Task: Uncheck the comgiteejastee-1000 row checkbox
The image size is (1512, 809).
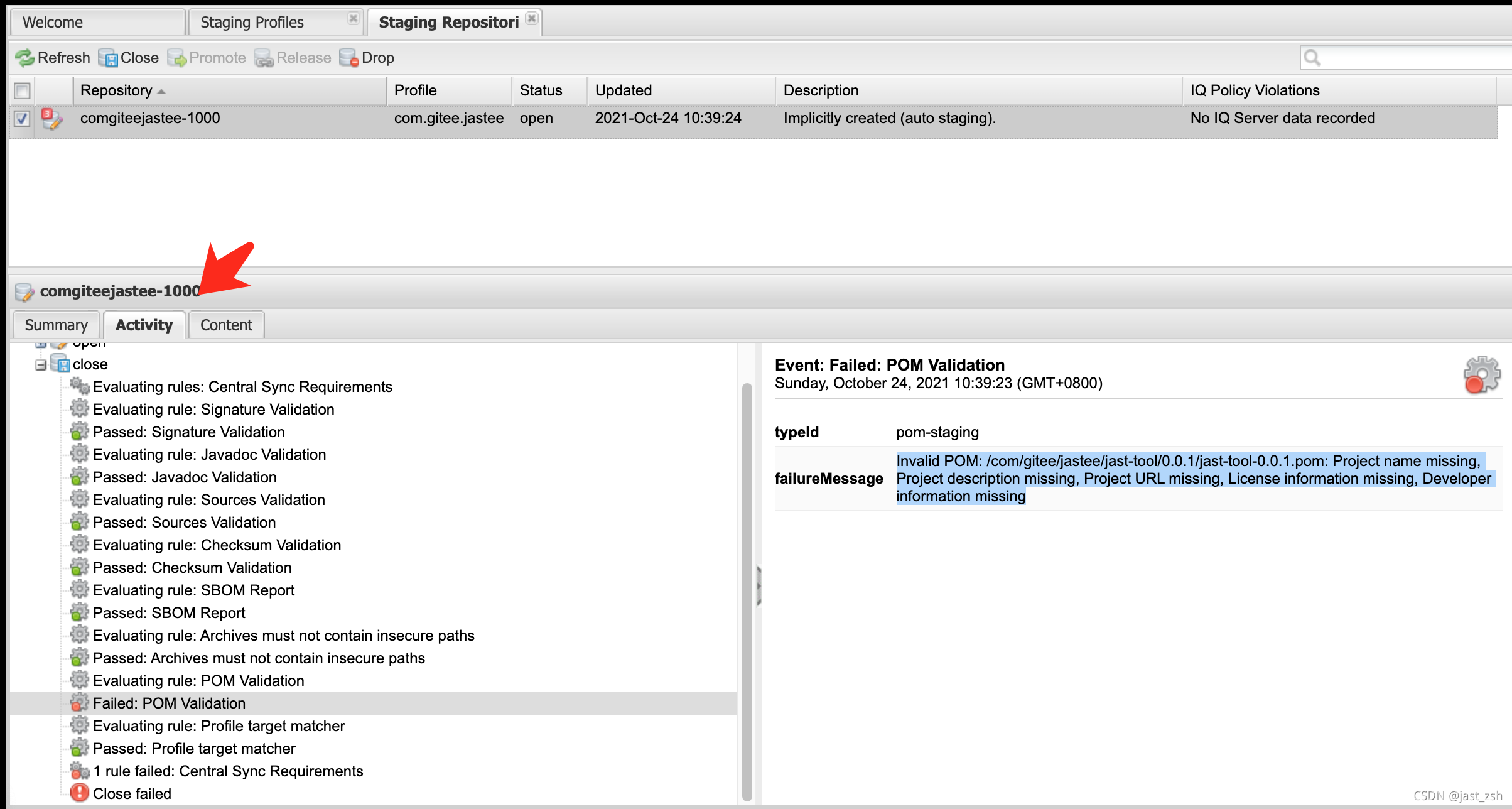Action: 22,119
